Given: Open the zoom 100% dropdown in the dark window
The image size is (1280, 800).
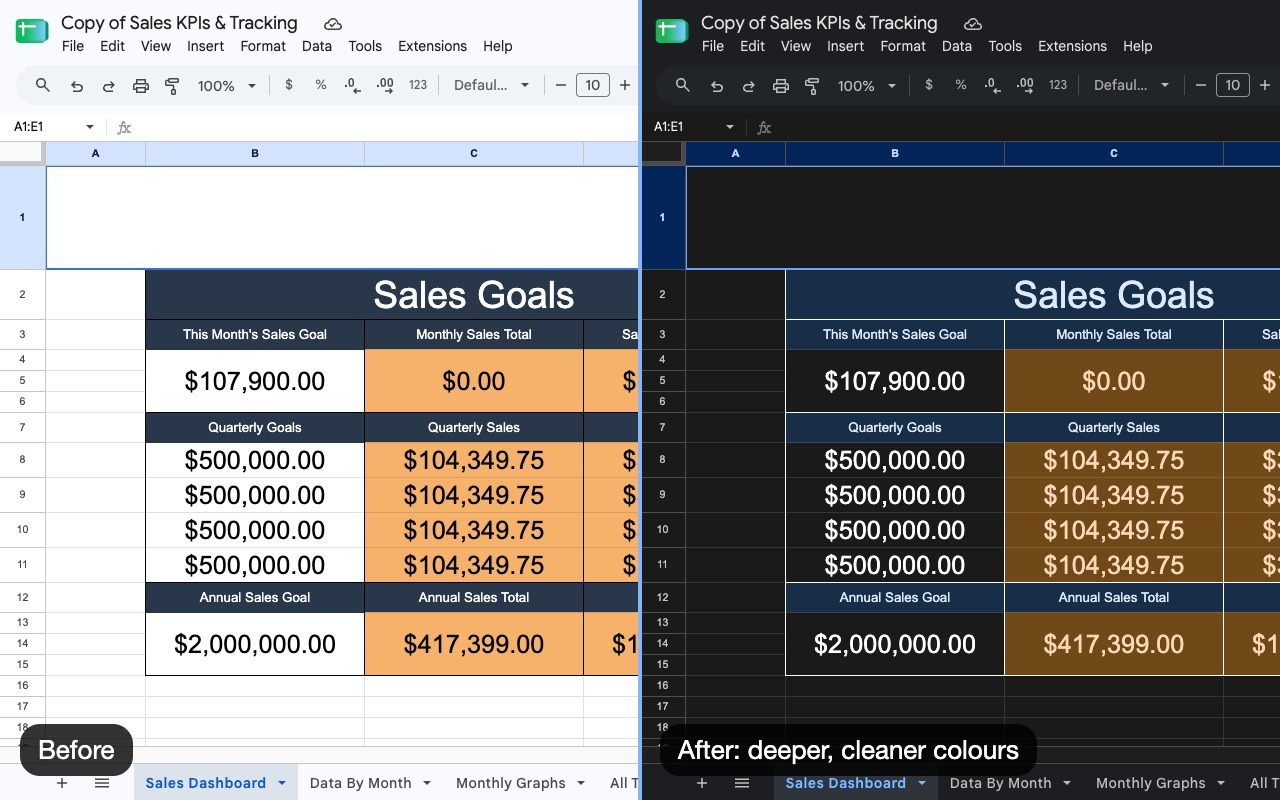Looking at the screenshot, I should [867, 86].
